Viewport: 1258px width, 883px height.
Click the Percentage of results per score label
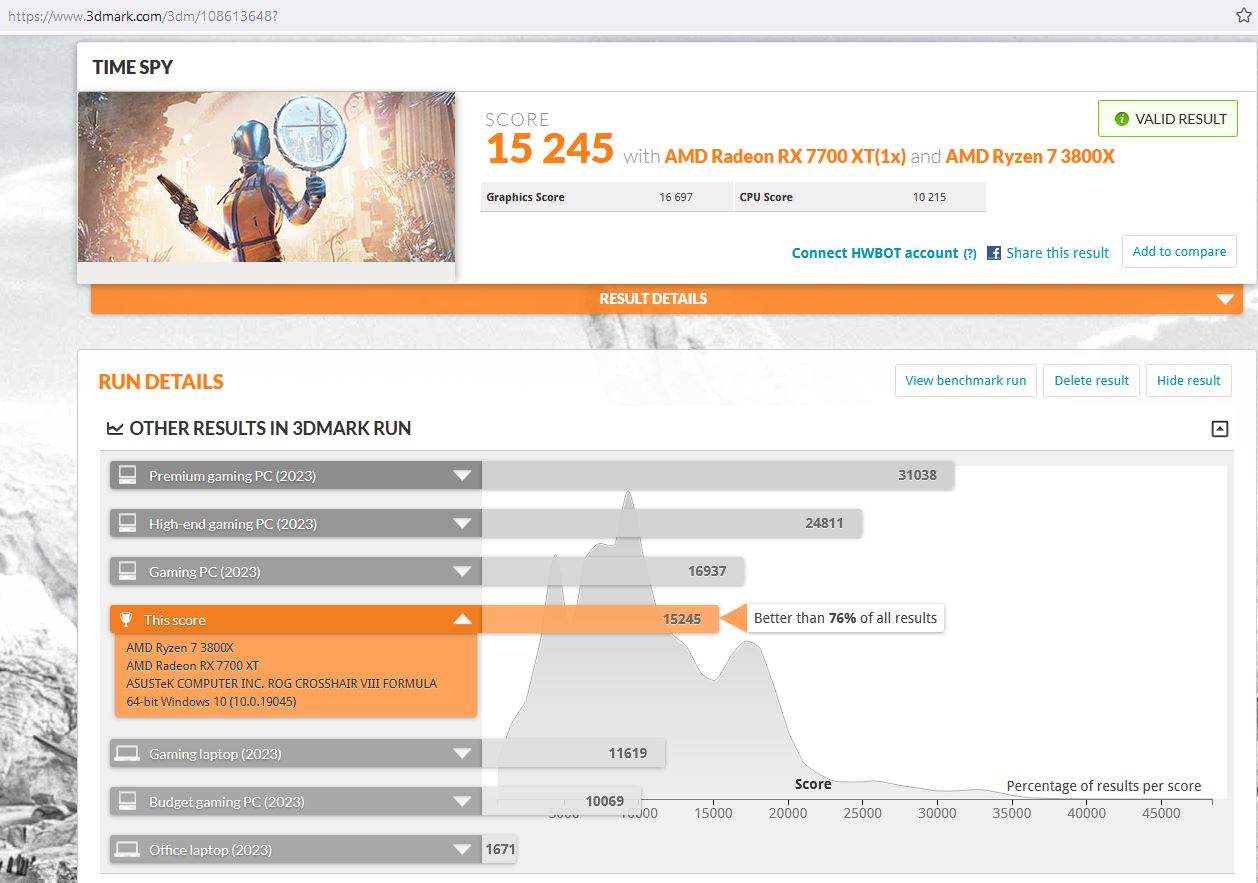[x=1104, y=786]
